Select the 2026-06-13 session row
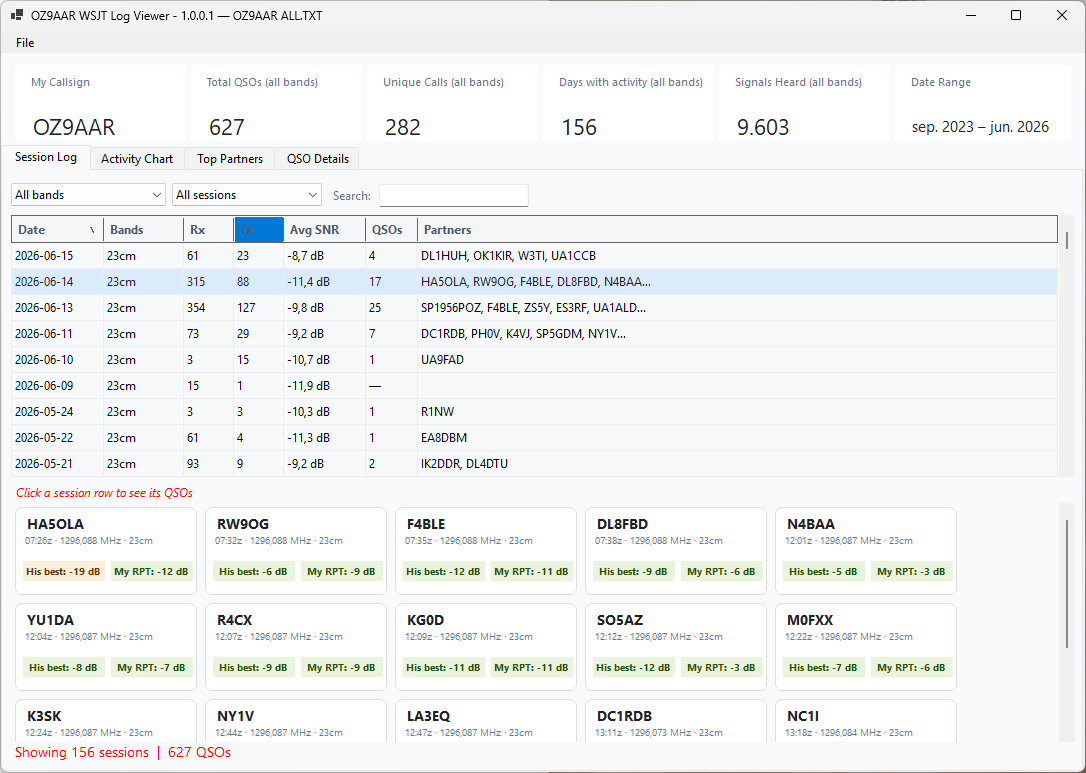Image resolution: width=1086 pixels, height=773 pixels. coord(535,308)
